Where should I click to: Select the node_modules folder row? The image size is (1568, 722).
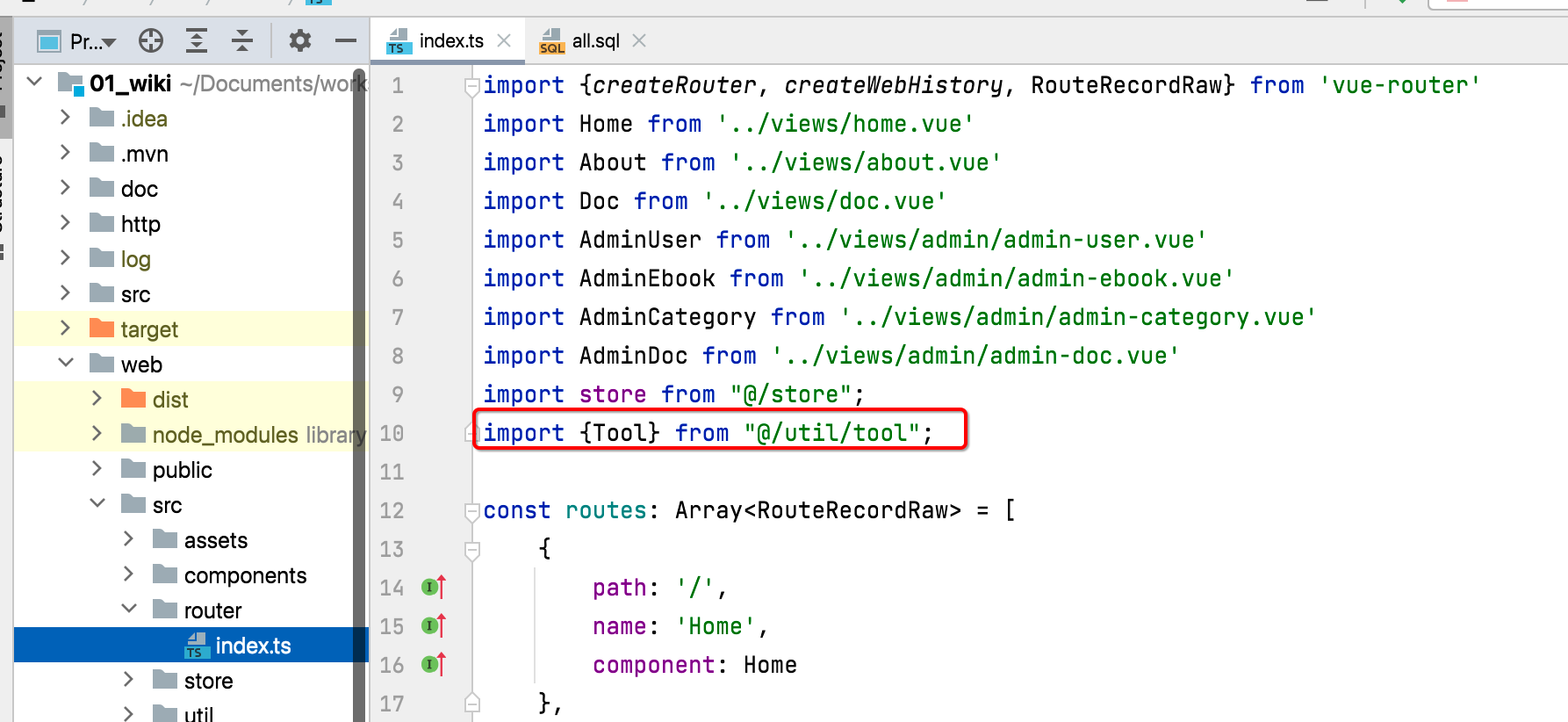pyautogui.click(x=184, y=434)
